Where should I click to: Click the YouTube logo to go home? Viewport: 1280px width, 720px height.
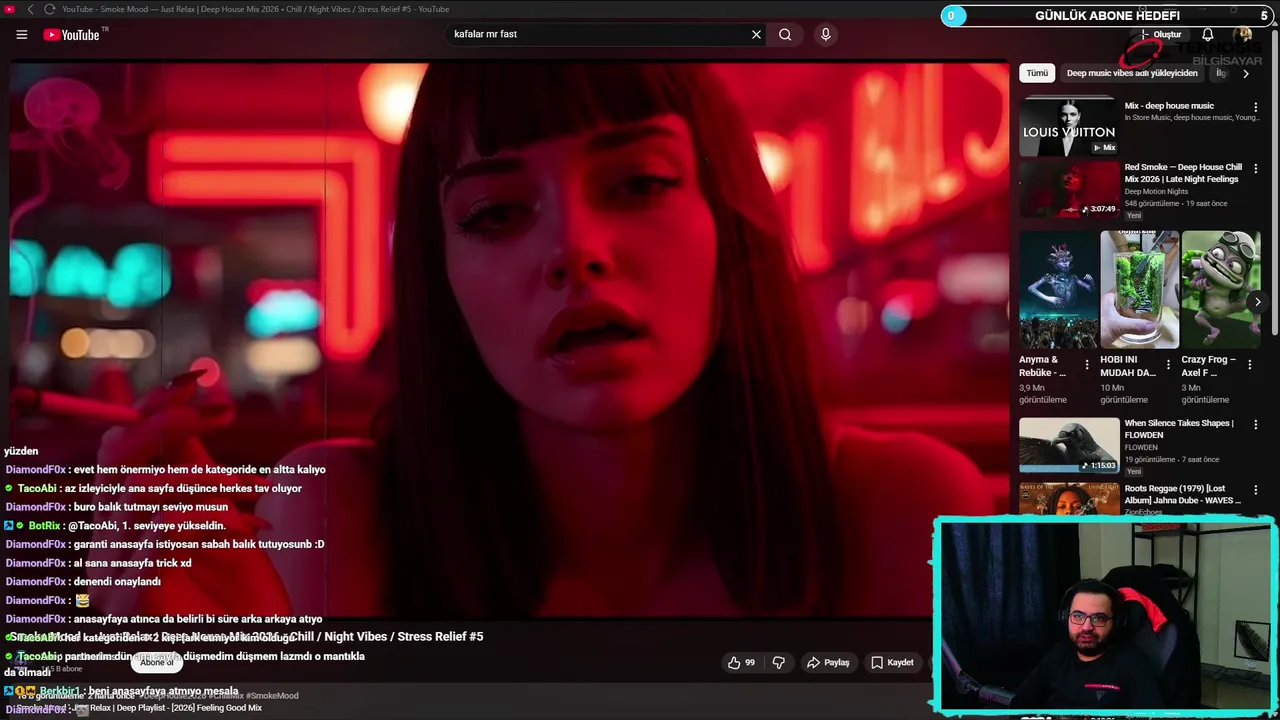pyautogui.click(x=72, y=34)
